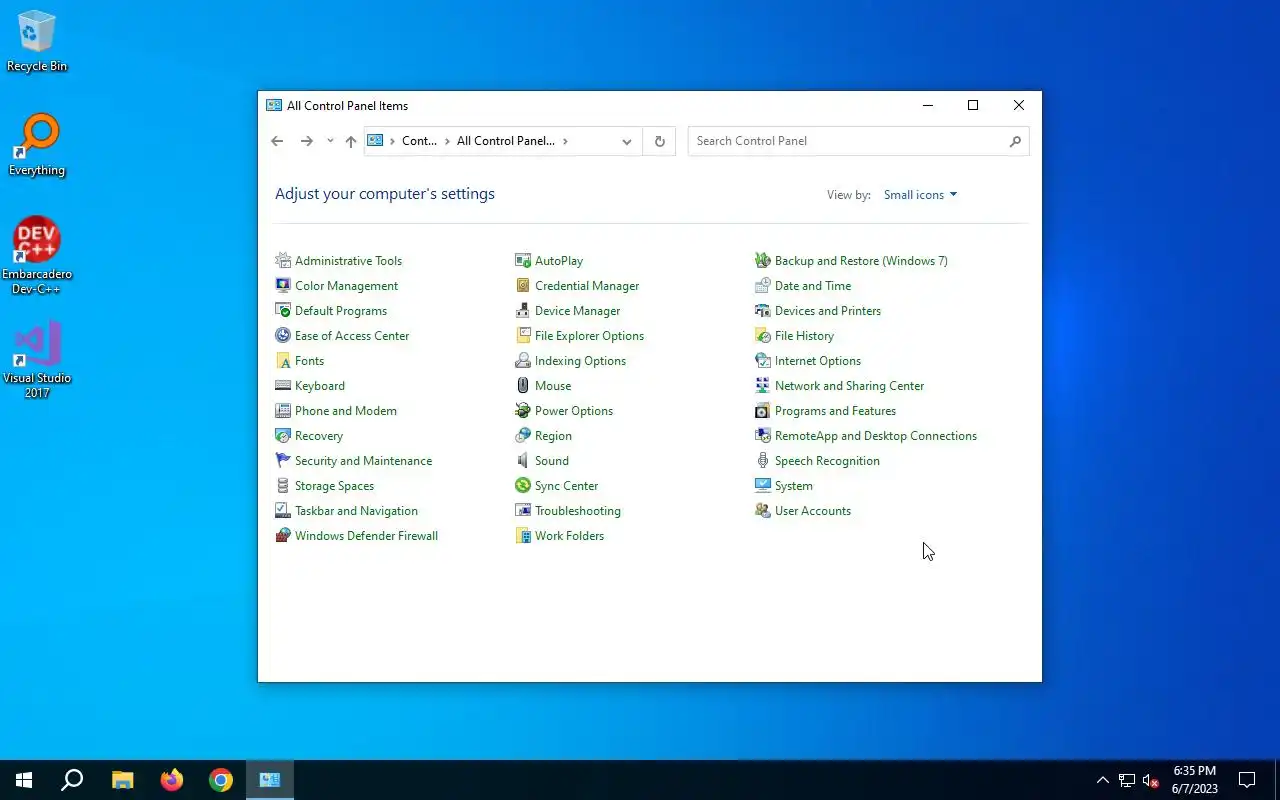The width and height of the screenshot is (1280, 800).
Task: Click the Keyboard icon
Action: [x=283, y=386]
